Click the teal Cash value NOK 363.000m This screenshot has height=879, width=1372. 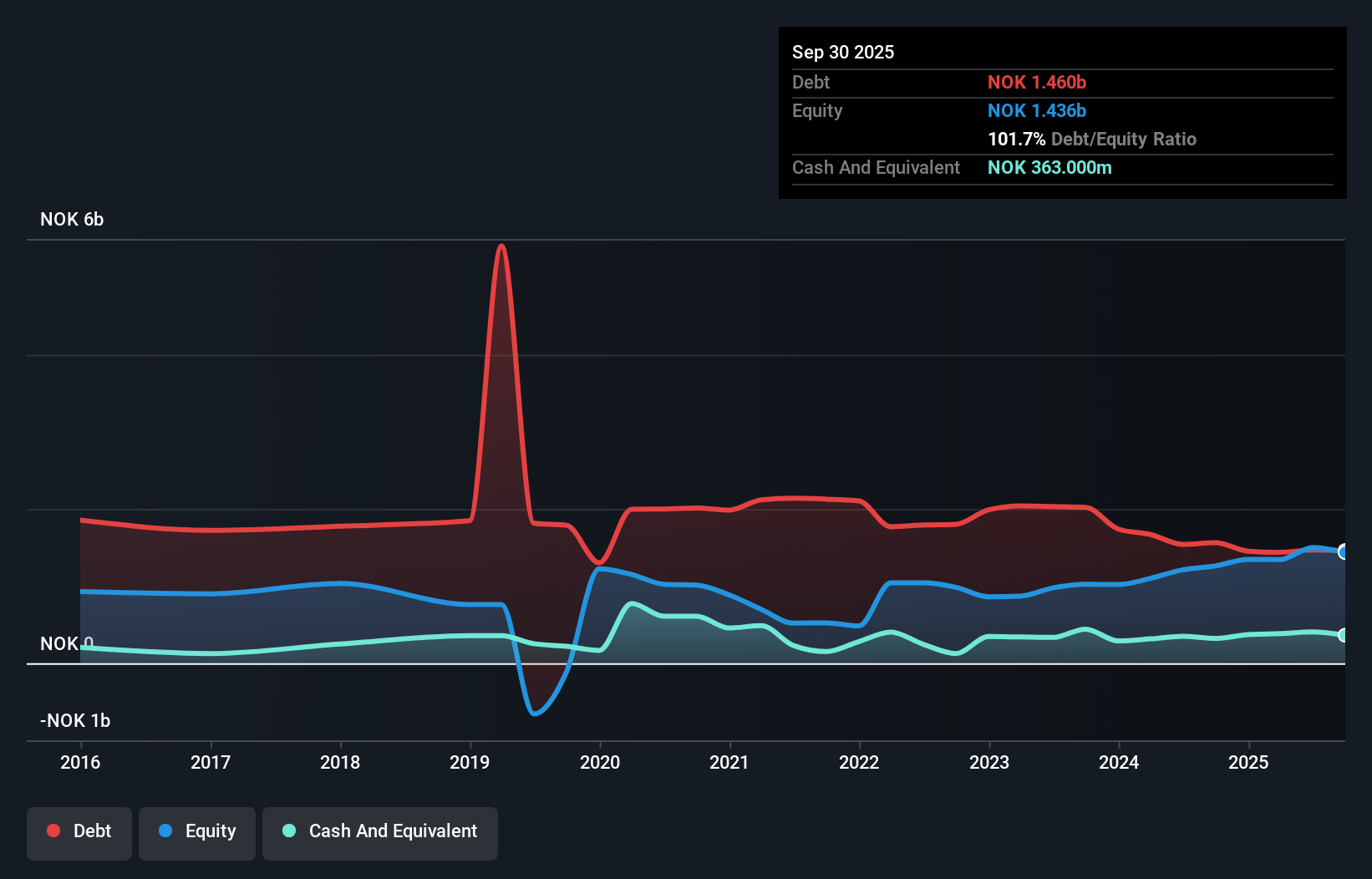1049,167
